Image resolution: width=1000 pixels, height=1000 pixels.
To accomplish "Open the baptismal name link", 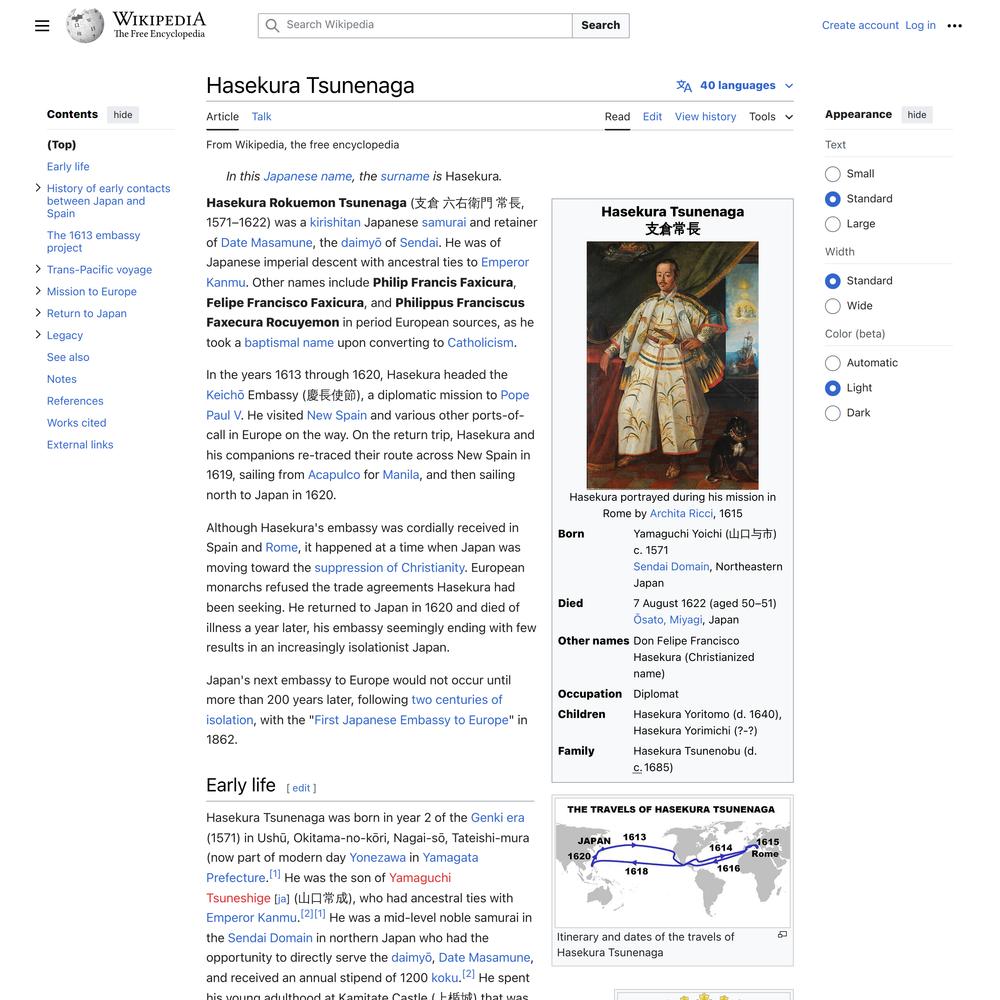I will point(289,342).
